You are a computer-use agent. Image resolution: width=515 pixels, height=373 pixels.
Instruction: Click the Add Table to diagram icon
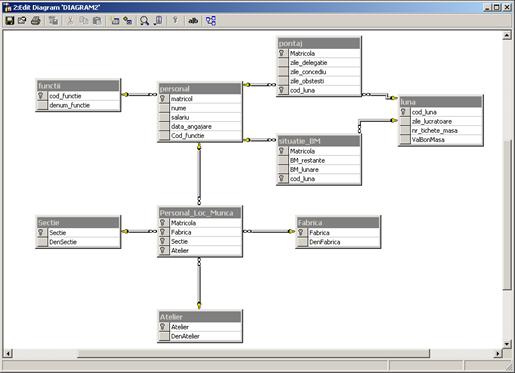pos(128,21)
